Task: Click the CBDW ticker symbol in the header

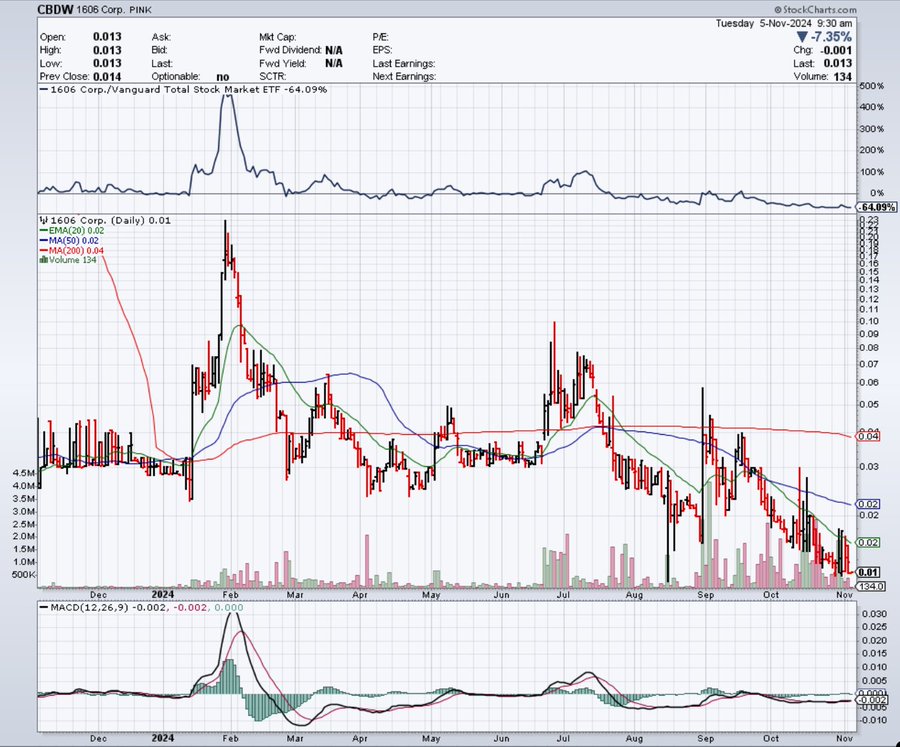Action: click(x=55, y=10)
